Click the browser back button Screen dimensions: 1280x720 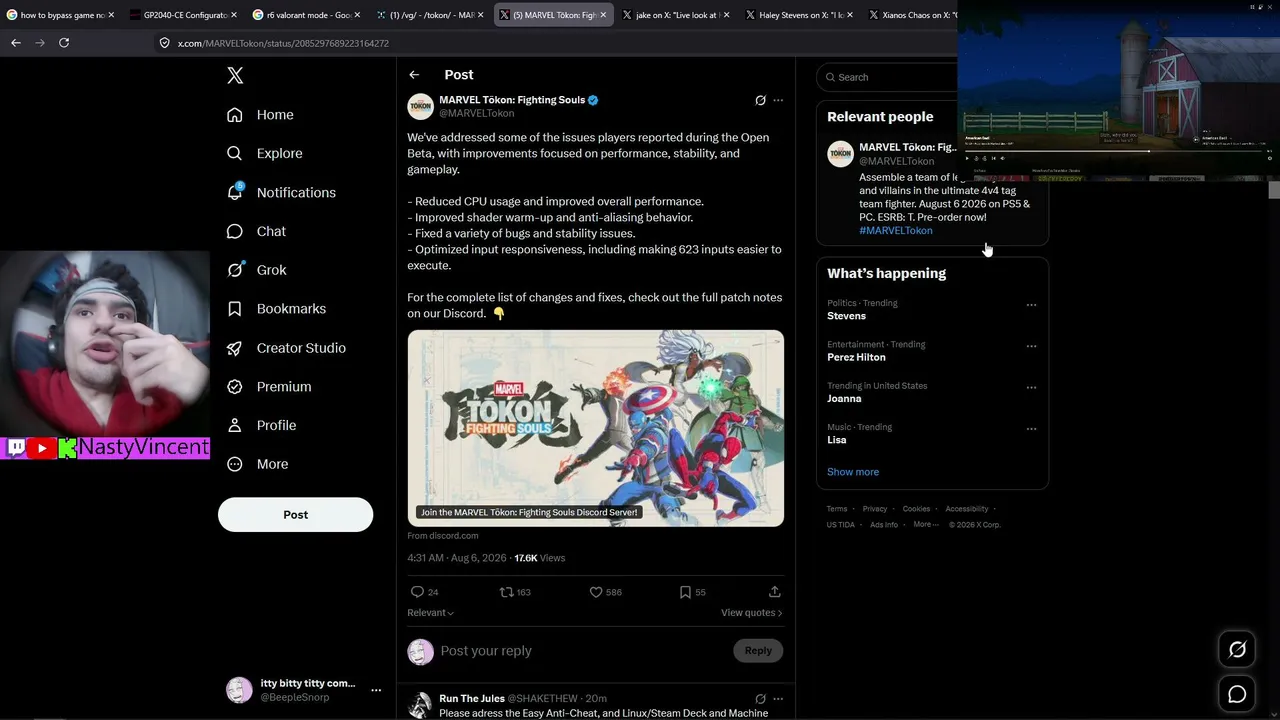click(x=16, y=43)
